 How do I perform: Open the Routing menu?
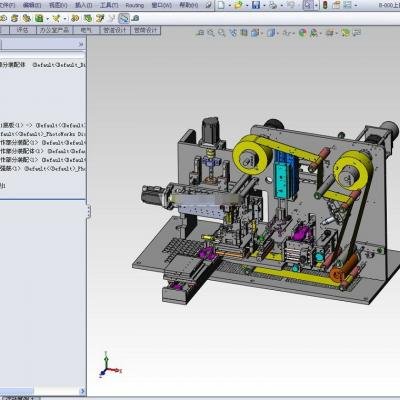pyautogui.click(x=135, y=5)
